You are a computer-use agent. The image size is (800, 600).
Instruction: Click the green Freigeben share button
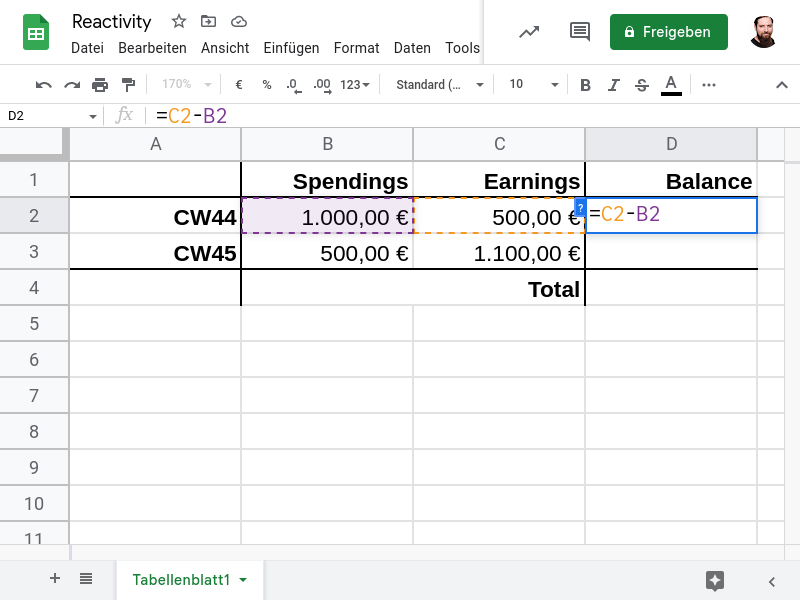[x=668, y=32]
